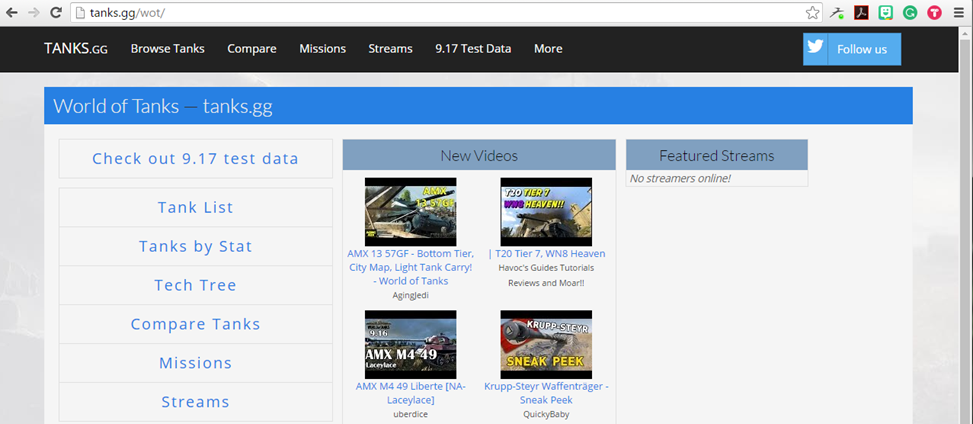Open Tanks by Stat
The width and height of the screenshot is (973, 424).
[x=195, y=246]
